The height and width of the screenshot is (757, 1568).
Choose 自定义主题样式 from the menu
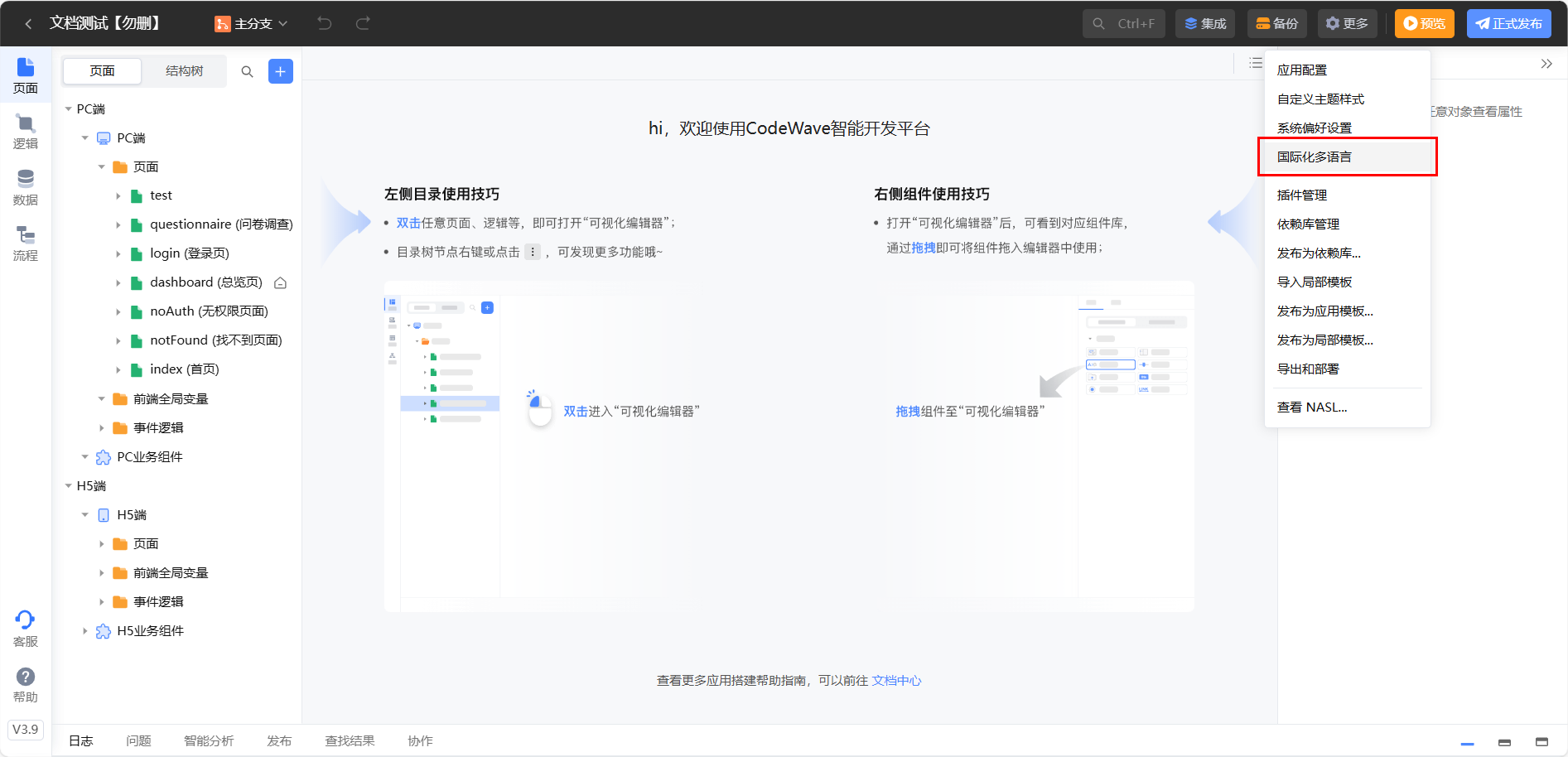(1348, 99)
